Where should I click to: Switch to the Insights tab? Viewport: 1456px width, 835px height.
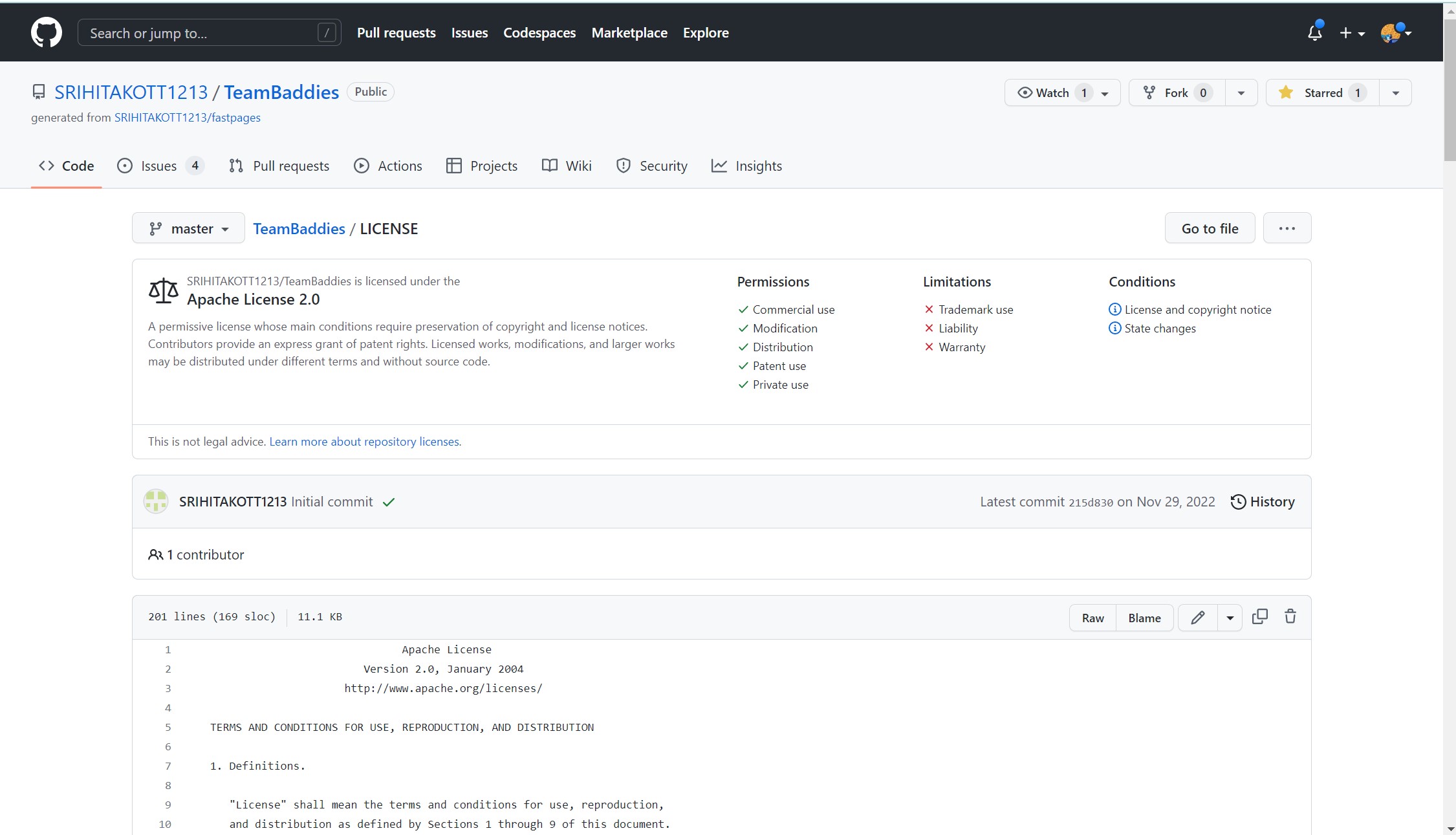coord(746,166)
